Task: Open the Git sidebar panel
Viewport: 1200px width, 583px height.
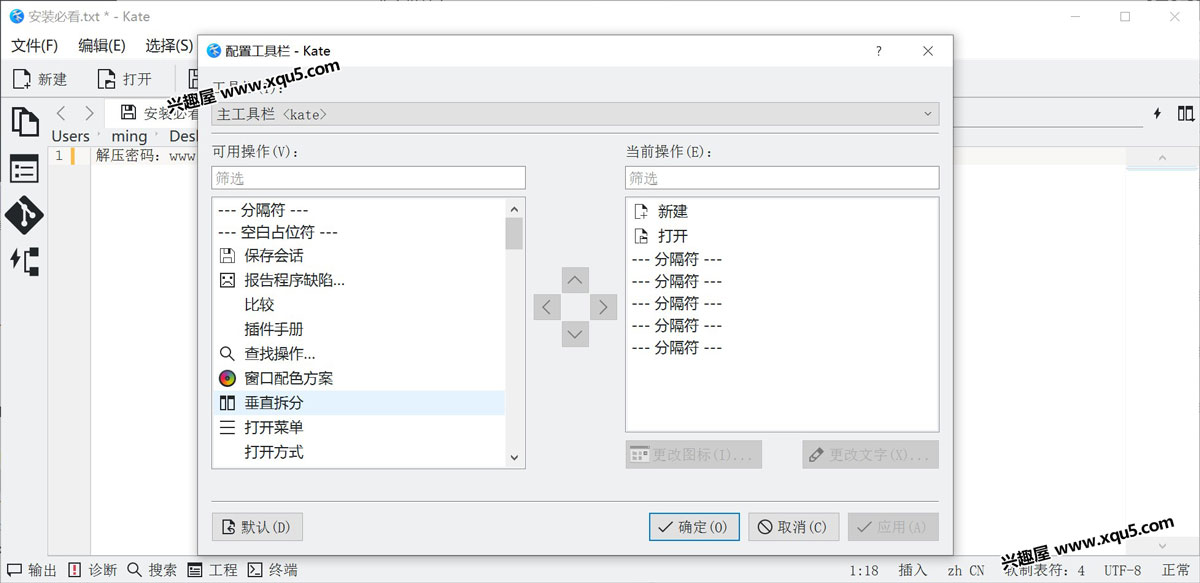Action: (x=24, y=214)
